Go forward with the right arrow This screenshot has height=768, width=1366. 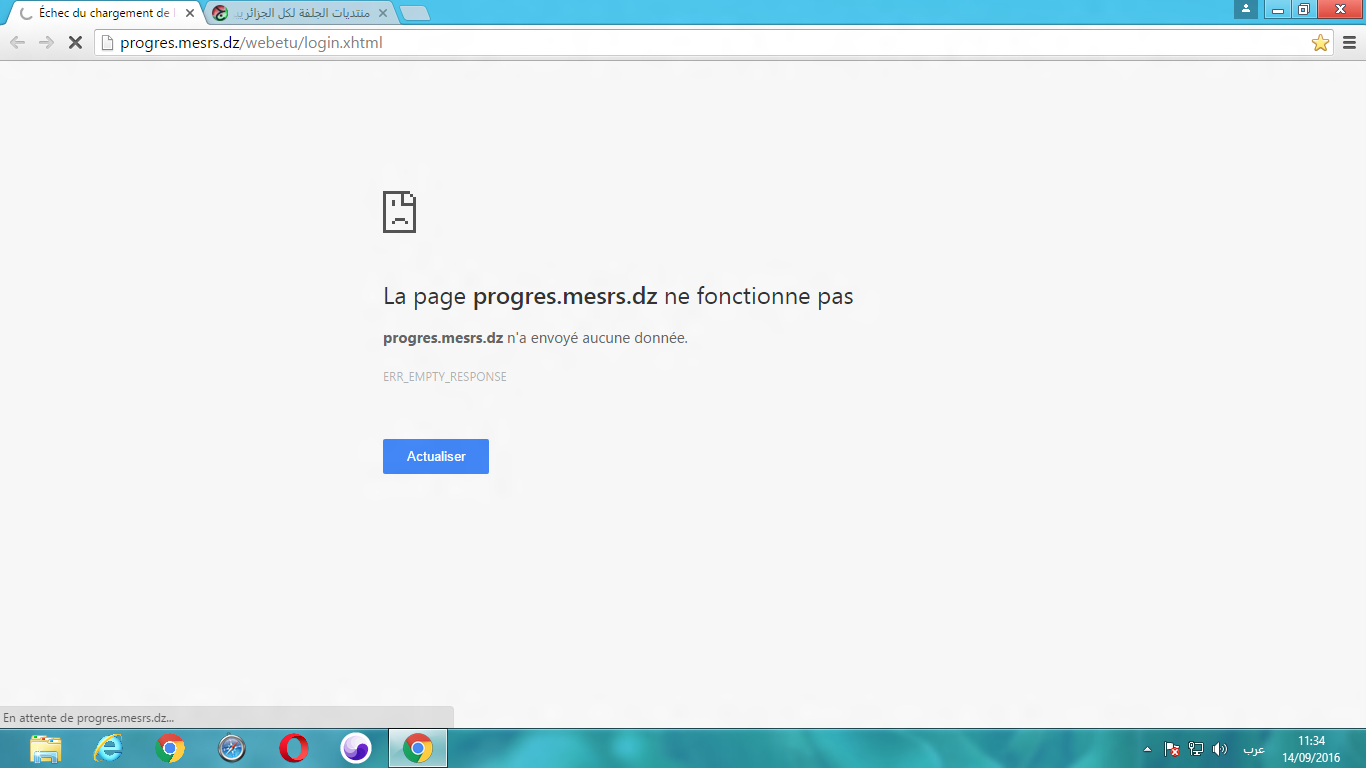(x=45, y=43)
